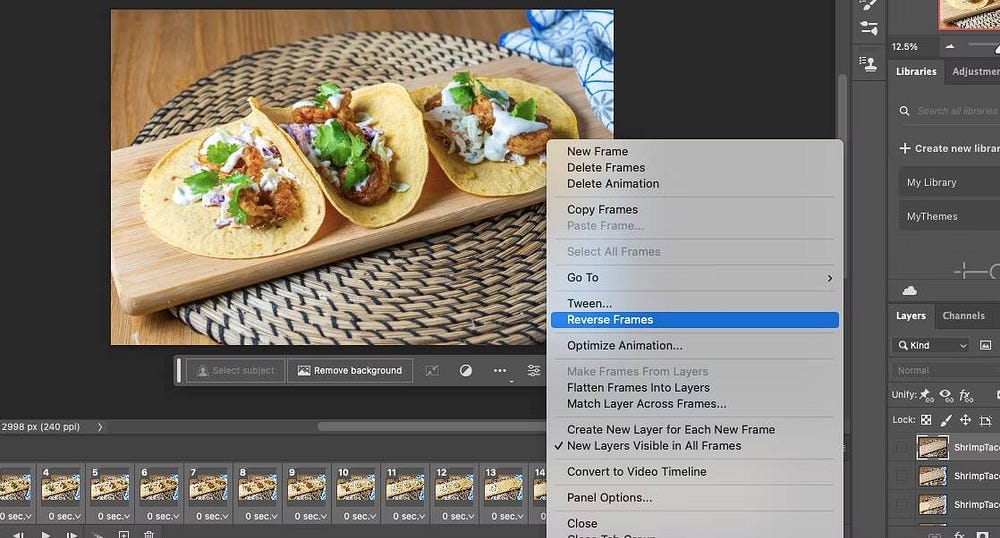This screenshot has width=1000, height=538.
Task: Click the Remove background button
Action: 349,370
